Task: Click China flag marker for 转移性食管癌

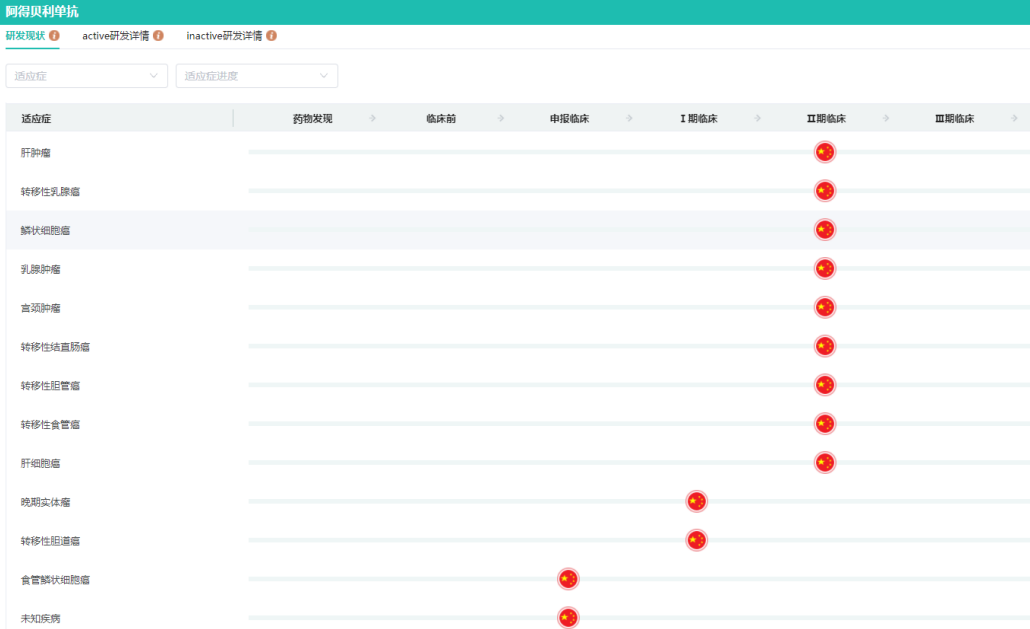Action: [824, 424]
